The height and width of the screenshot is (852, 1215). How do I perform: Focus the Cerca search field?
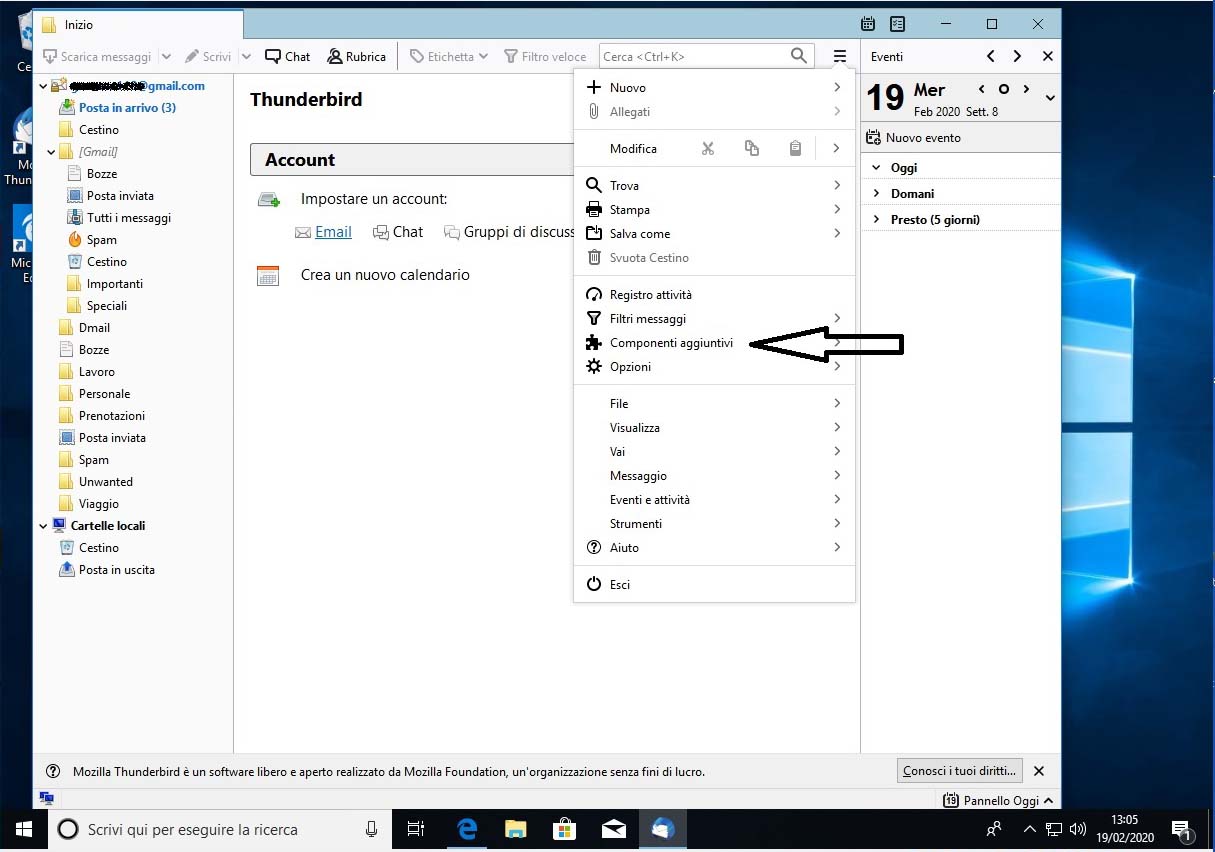pyautogui.click(x=705, y=56)
